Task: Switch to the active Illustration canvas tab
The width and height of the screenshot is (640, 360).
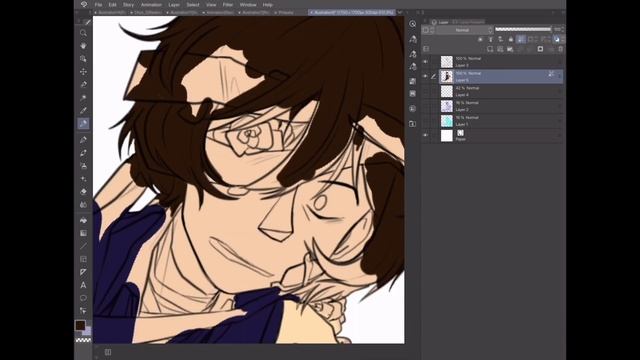Action: pyautogui.click(x=352, y=13)
